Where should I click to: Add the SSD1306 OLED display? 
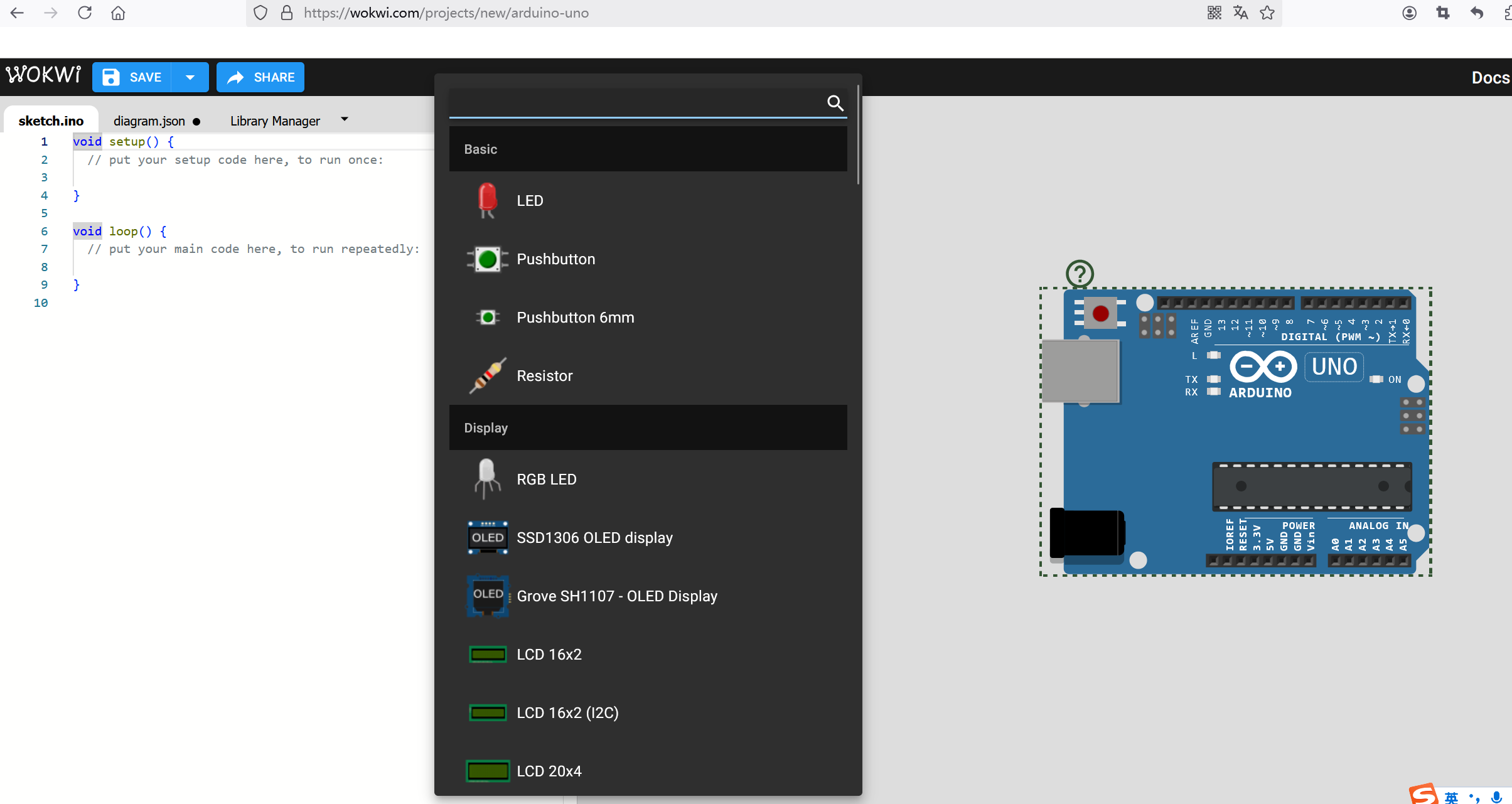[594, 538]
